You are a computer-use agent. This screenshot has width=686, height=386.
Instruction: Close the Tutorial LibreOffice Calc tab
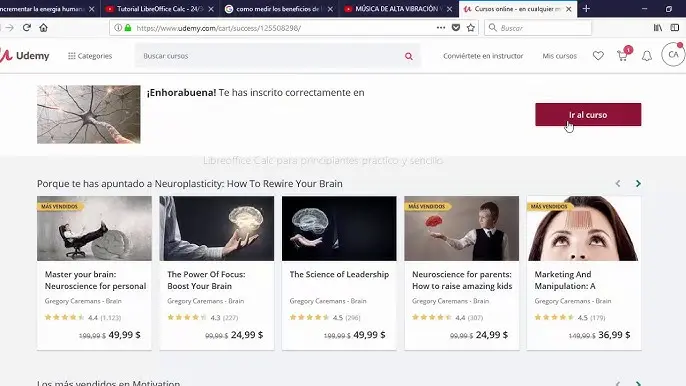tap(211, 9)
